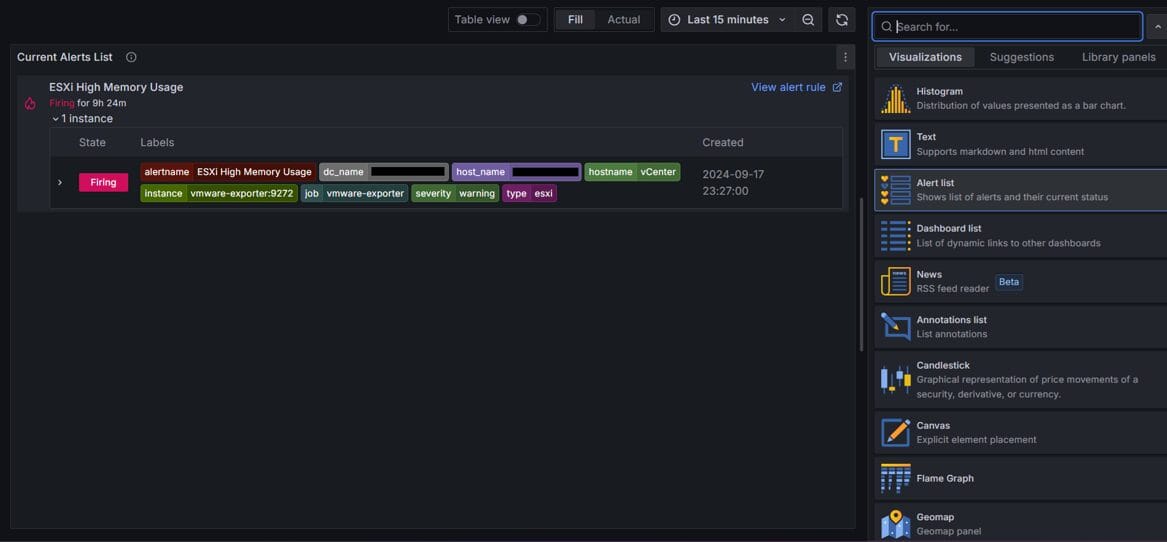Click the Created timestamp 2024-09-17 23:27:00

coord(733,182)
